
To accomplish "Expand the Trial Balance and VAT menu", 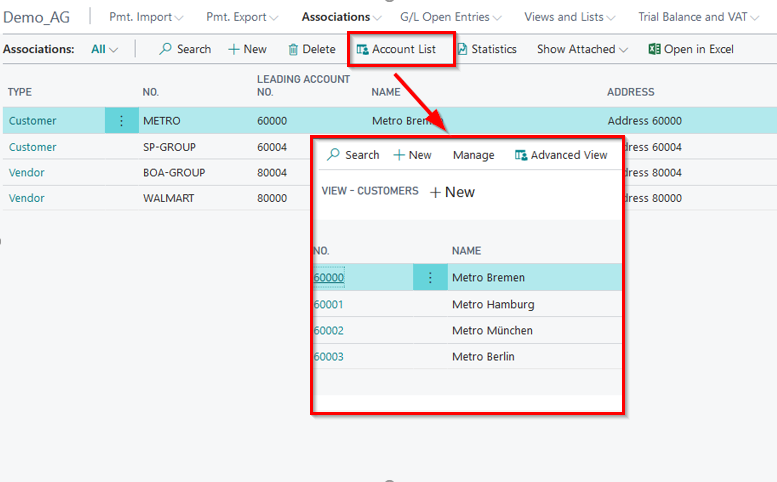I will coord(705,17).
